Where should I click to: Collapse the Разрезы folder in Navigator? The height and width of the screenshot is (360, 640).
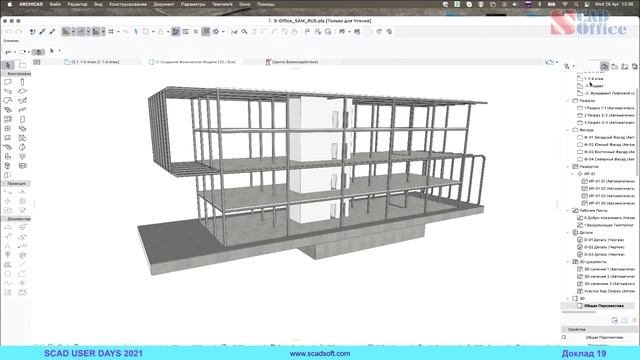click(x=568, y=100)
